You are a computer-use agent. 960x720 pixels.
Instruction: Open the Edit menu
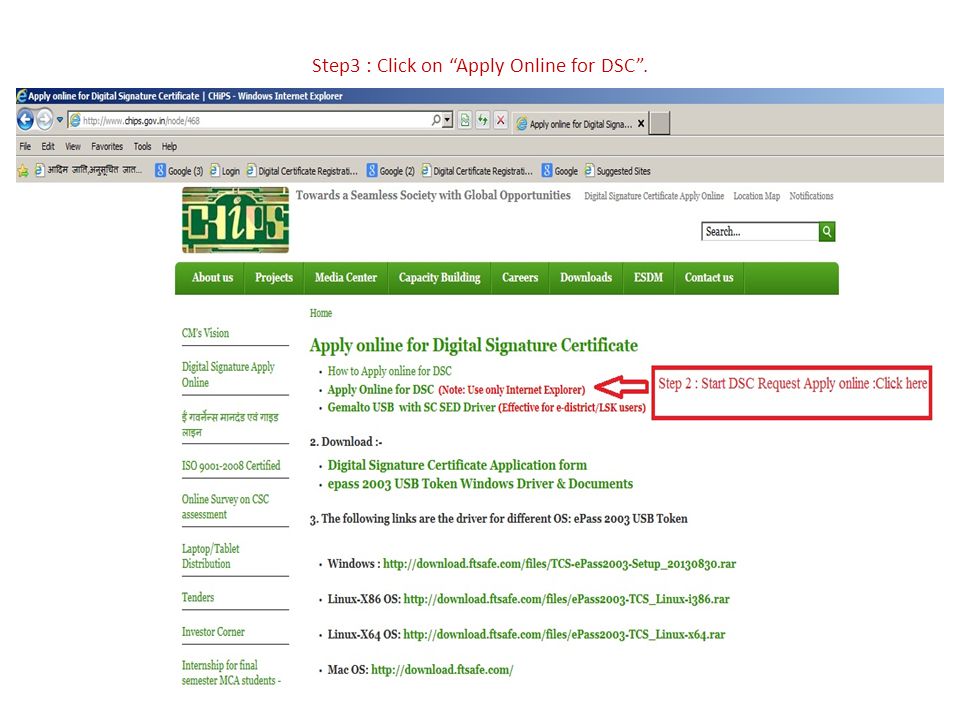(48, 146)
